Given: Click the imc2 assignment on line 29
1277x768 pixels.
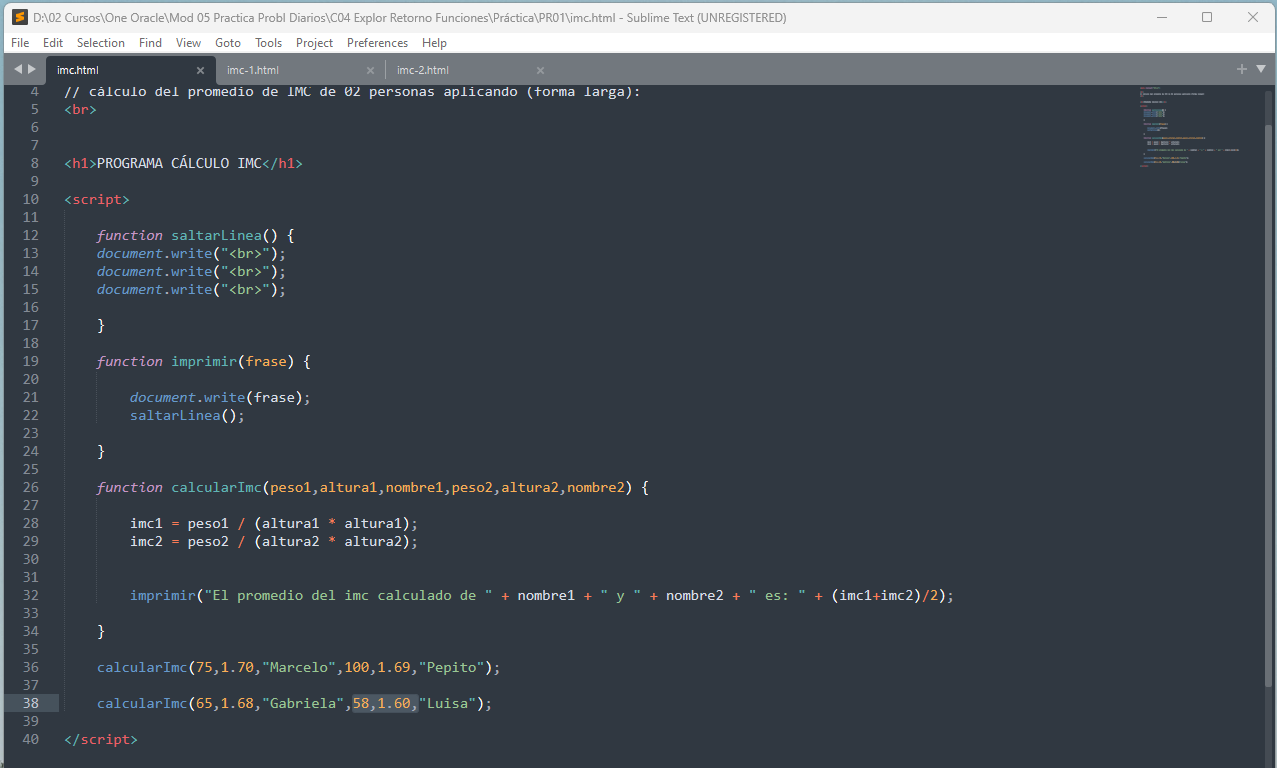Looking at the screenshot, I should (x=274, y=541).
